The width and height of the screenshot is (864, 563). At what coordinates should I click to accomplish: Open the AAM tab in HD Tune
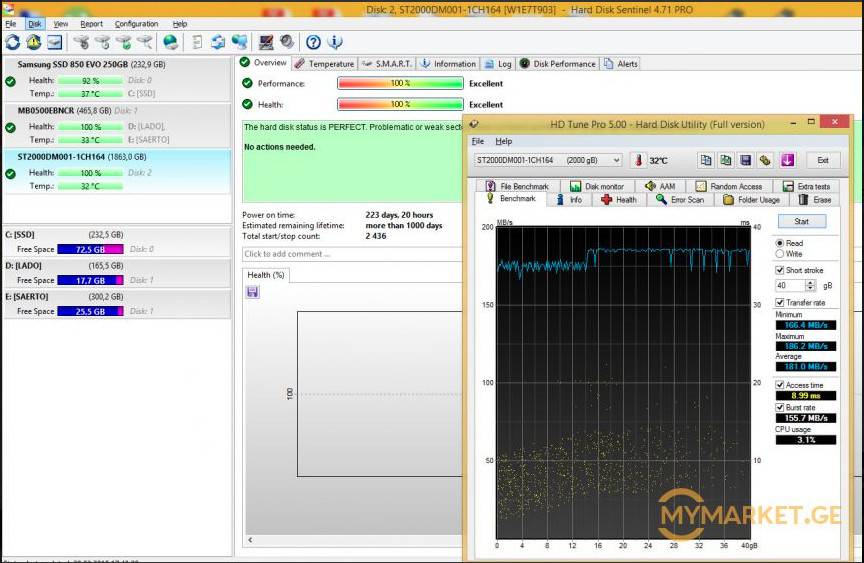(660, 186)
